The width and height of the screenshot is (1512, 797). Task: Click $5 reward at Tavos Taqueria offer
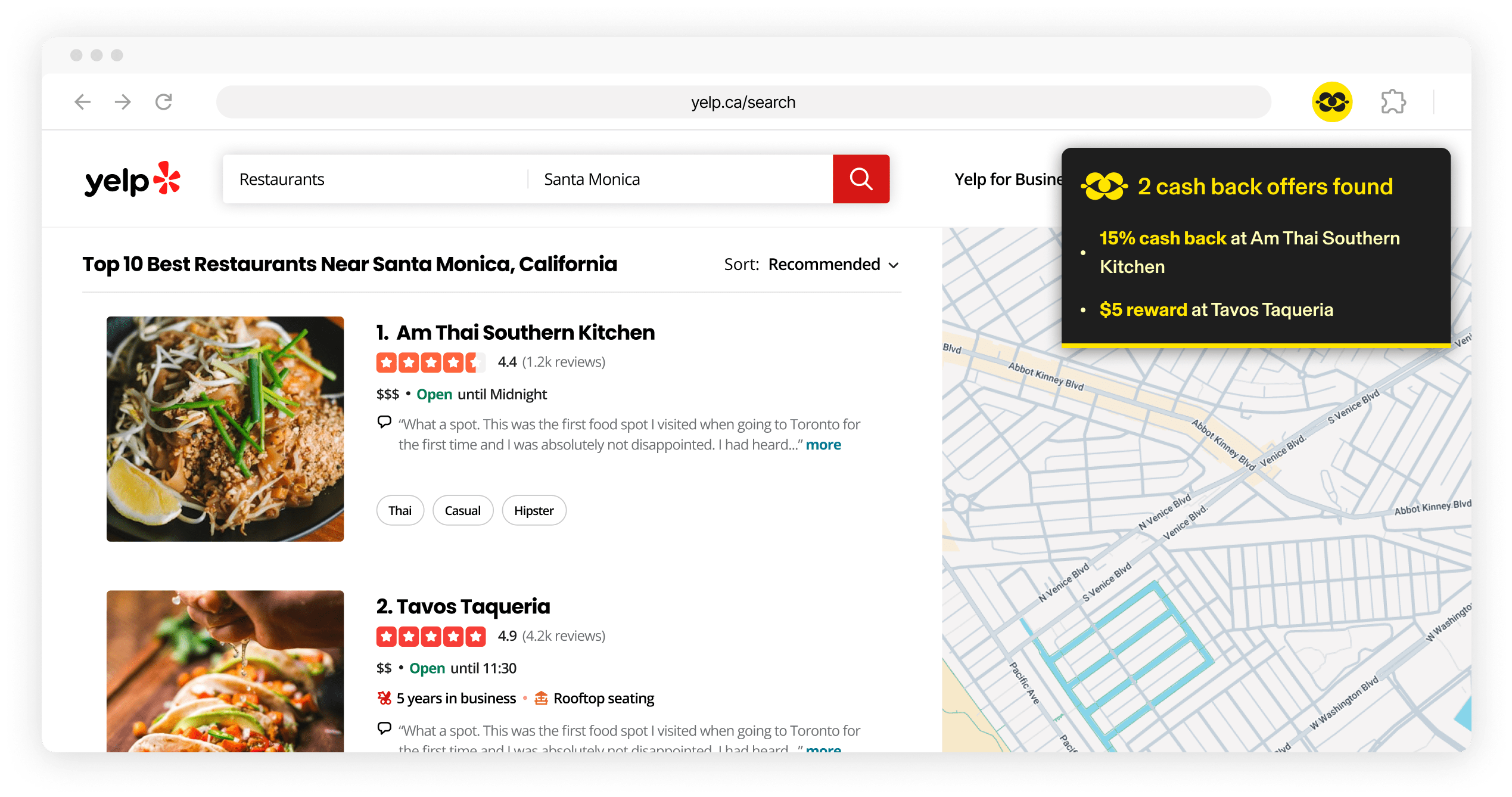(x=1216, y=310)
